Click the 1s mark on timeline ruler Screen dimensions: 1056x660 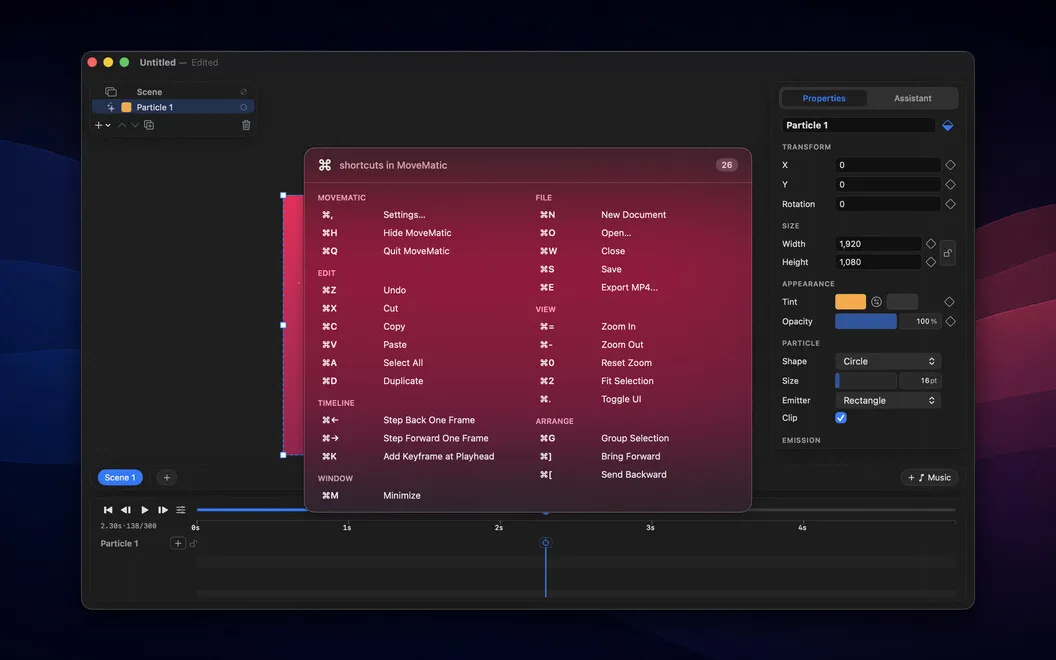click(347, 527)
